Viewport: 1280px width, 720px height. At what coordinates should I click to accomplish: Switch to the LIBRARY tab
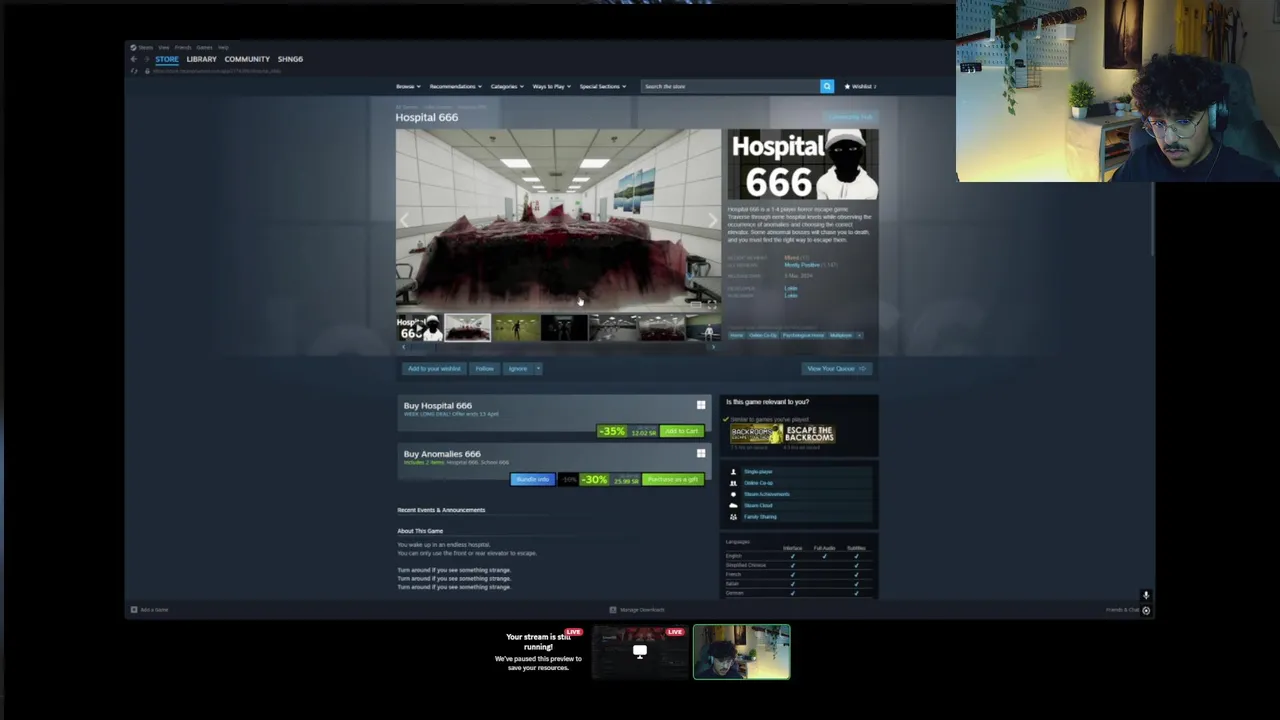201,59
